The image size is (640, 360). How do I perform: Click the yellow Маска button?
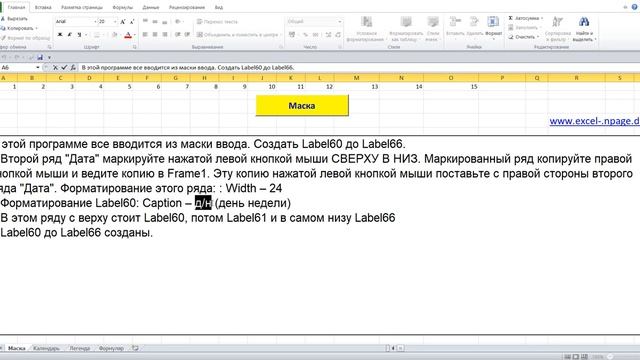click(302, 105)
